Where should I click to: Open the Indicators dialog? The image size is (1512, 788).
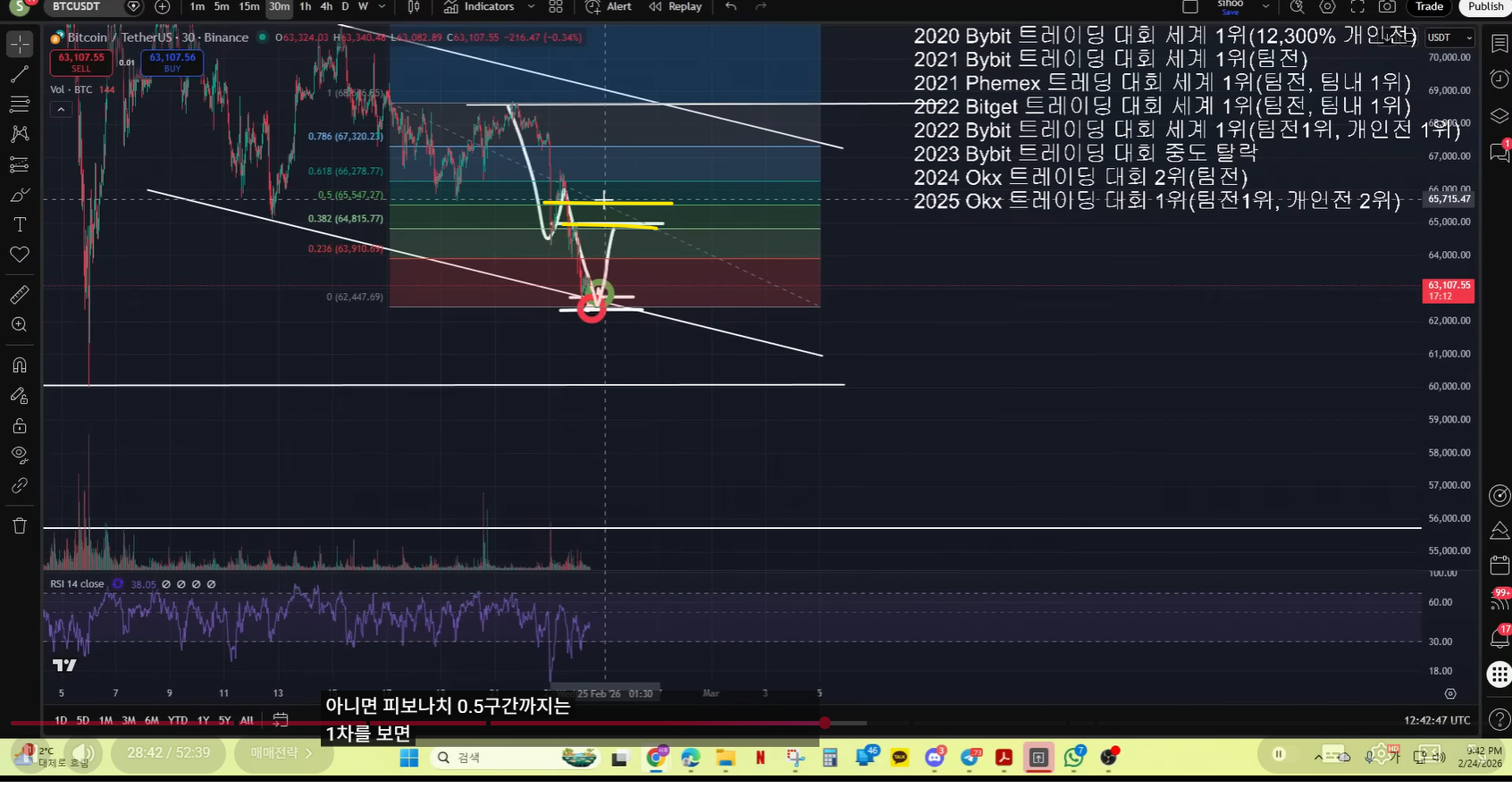(479, 6)
